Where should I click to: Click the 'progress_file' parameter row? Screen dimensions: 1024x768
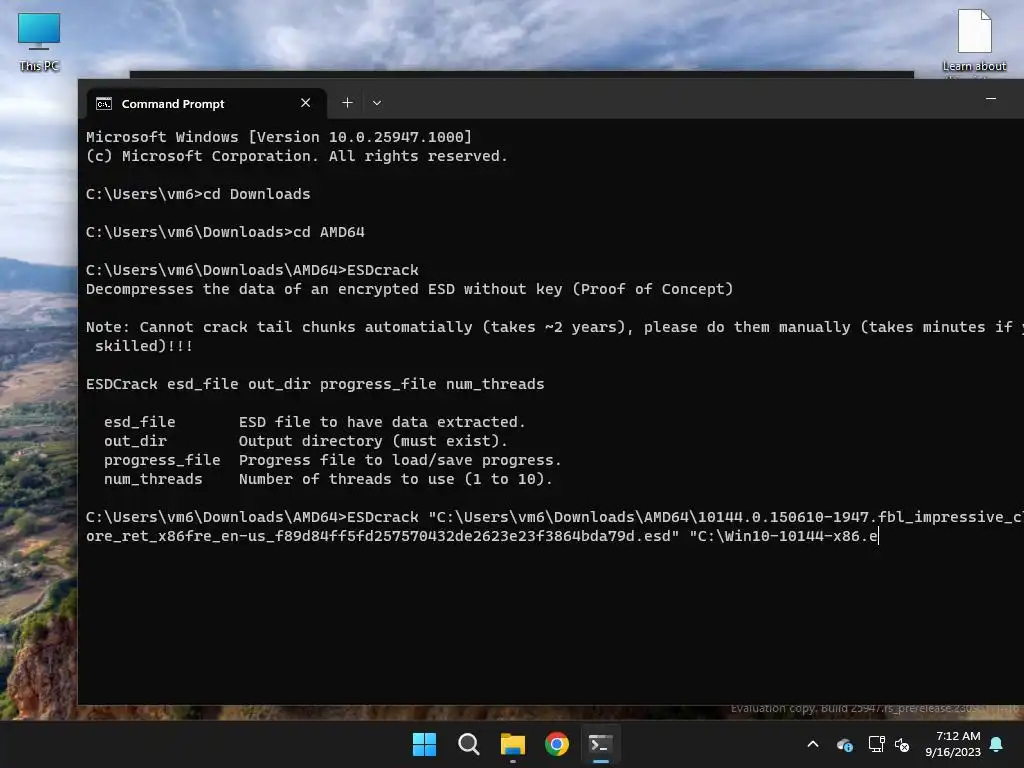click(332, 460)
